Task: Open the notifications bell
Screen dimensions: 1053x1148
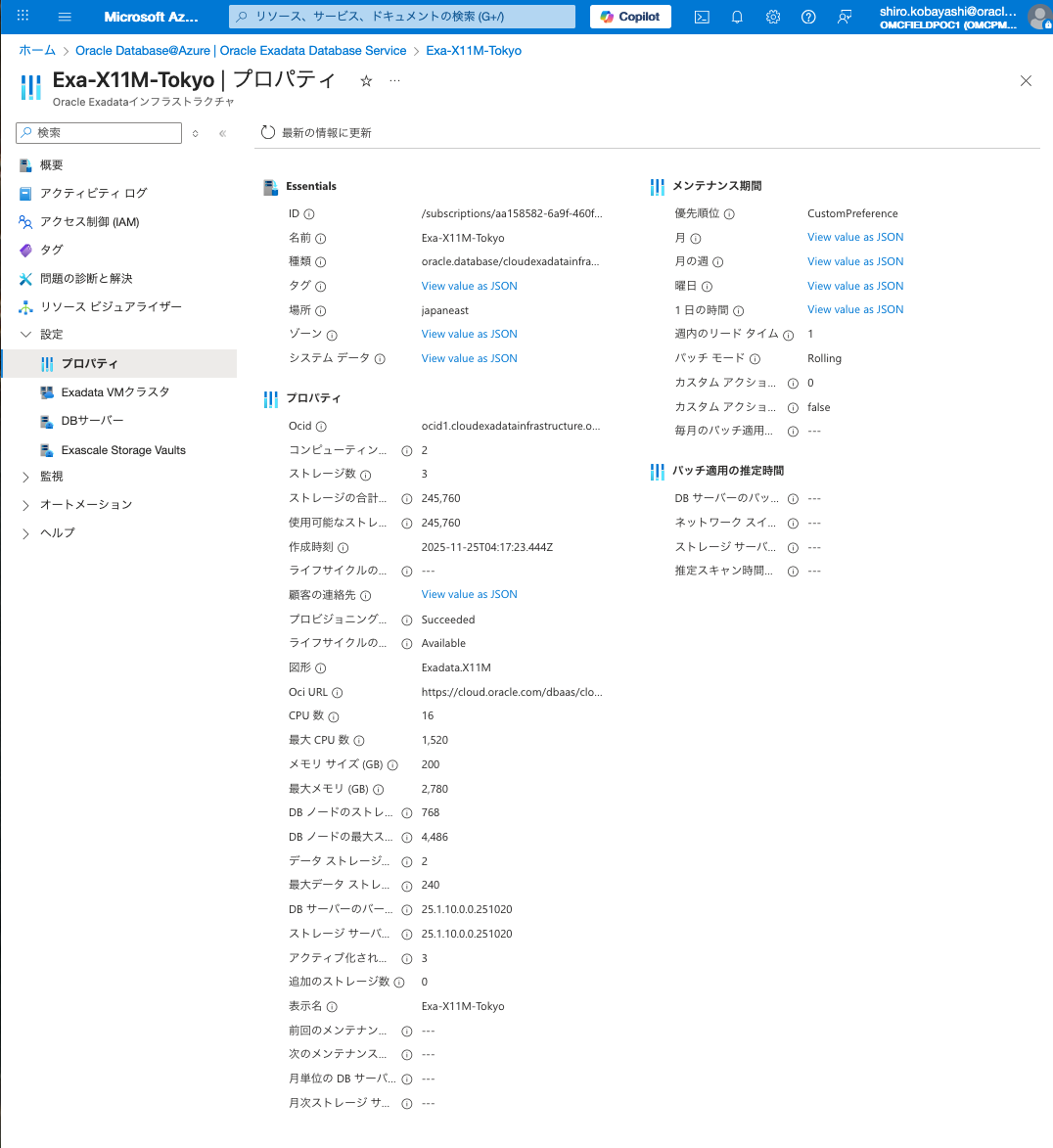Action: pyautogui.click(x=737, y=16)
